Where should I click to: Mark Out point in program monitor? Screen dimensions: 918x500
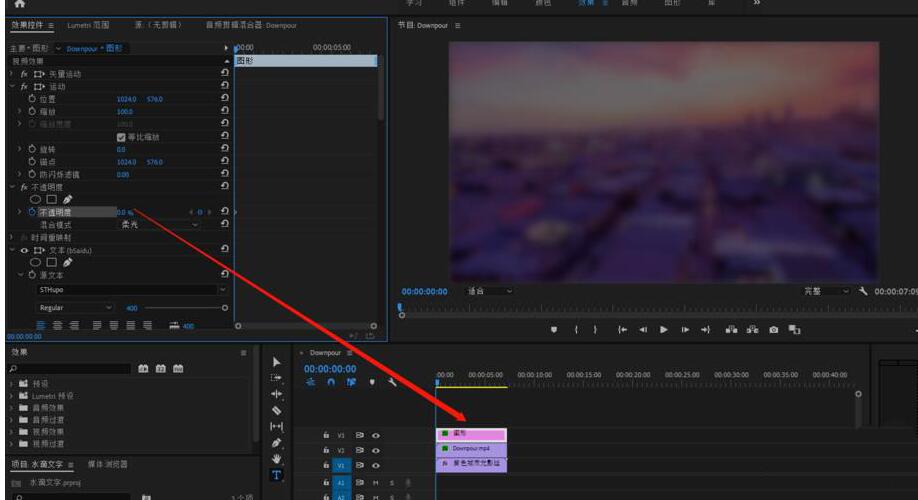[595, 330]
